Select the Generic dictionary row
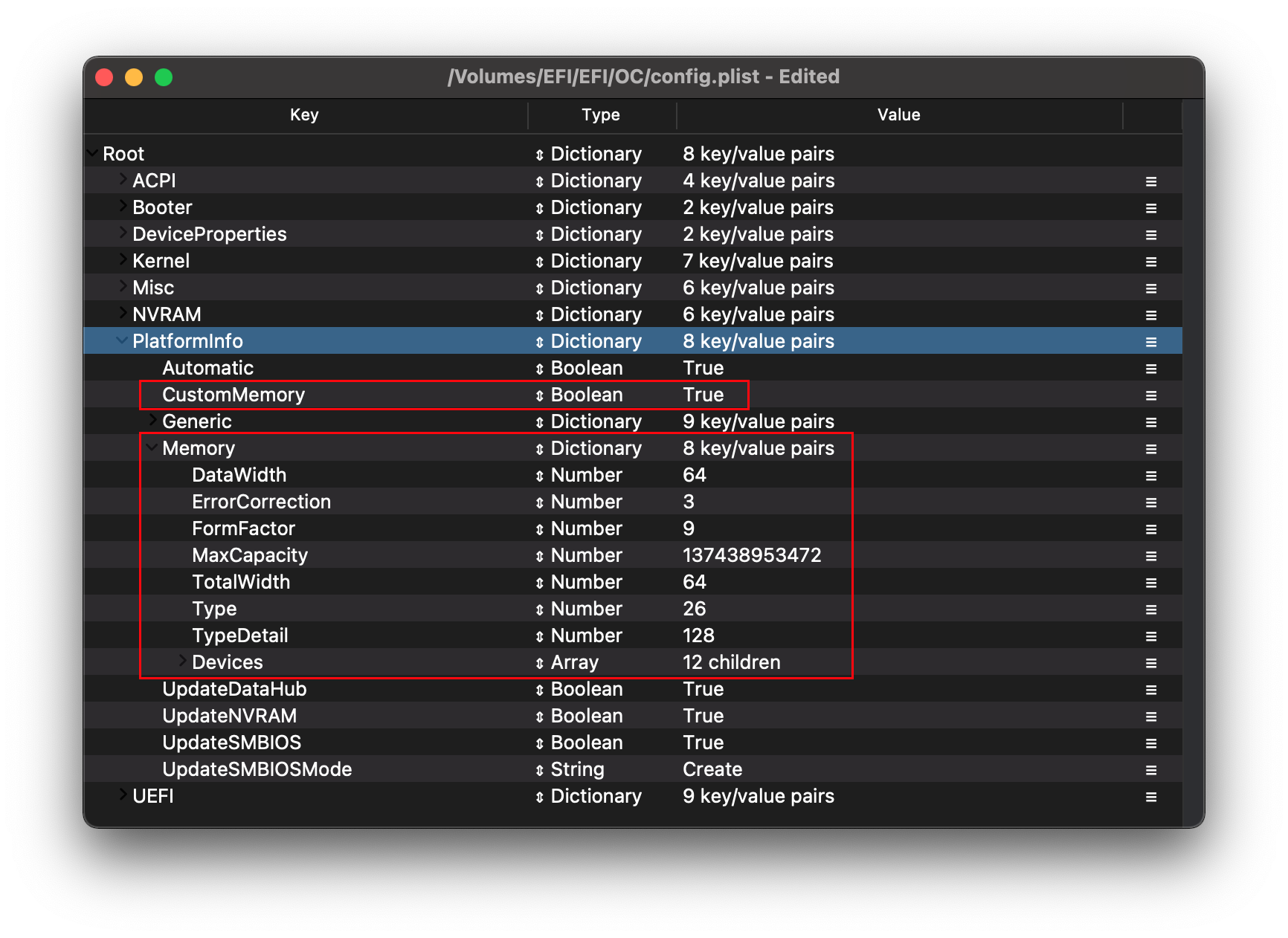This screenshot has width=1288, height=938. click(197, 422)
